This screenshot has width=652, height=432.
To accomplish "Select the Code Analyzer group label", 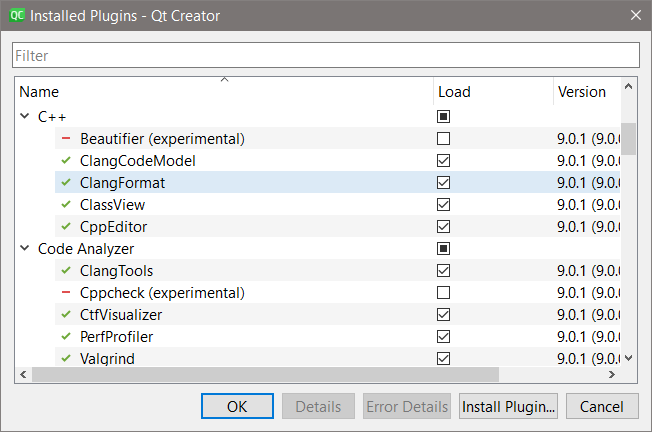I will tap(86, 249).
